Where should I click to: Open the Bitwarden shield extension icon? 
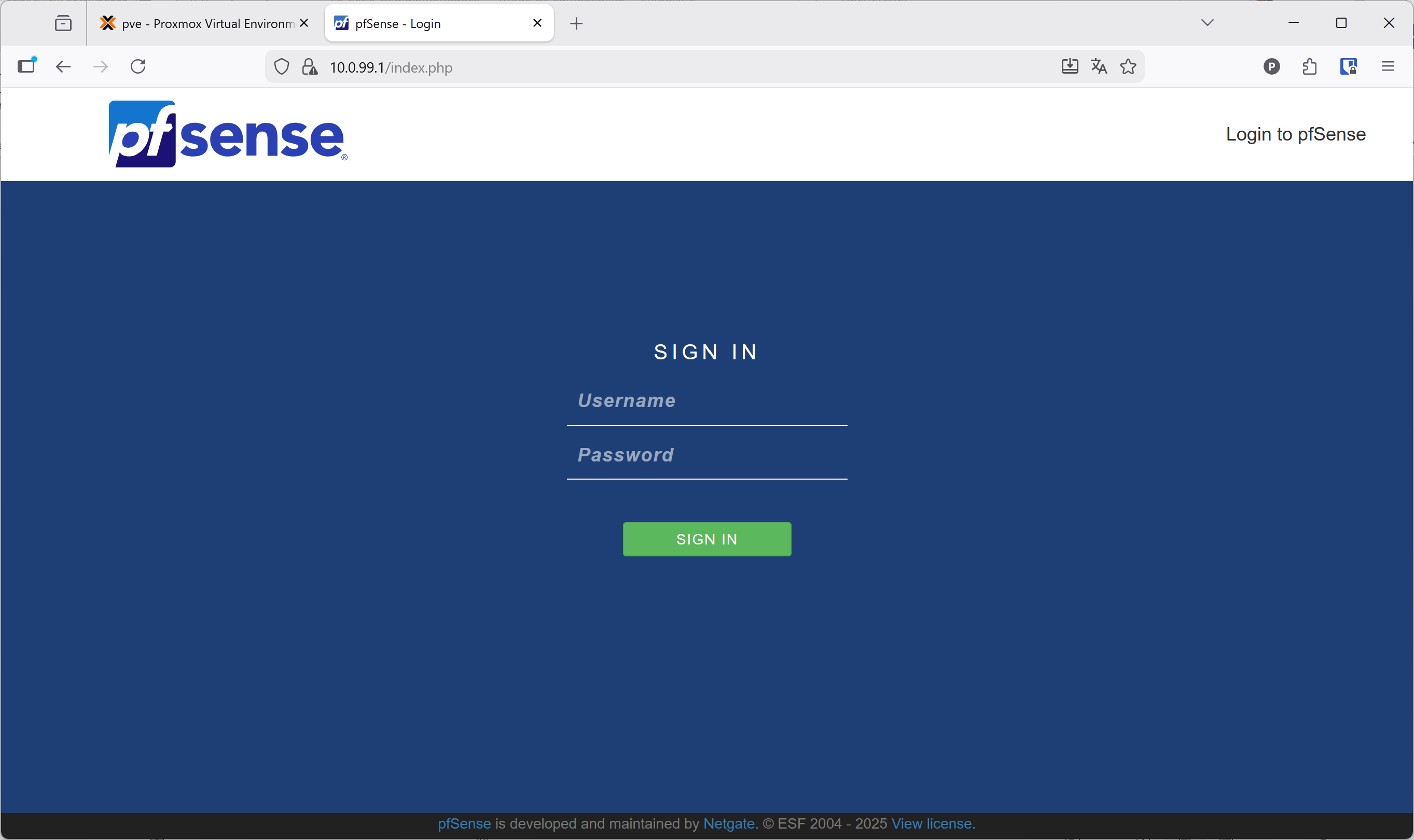(x=1348, y=67)
